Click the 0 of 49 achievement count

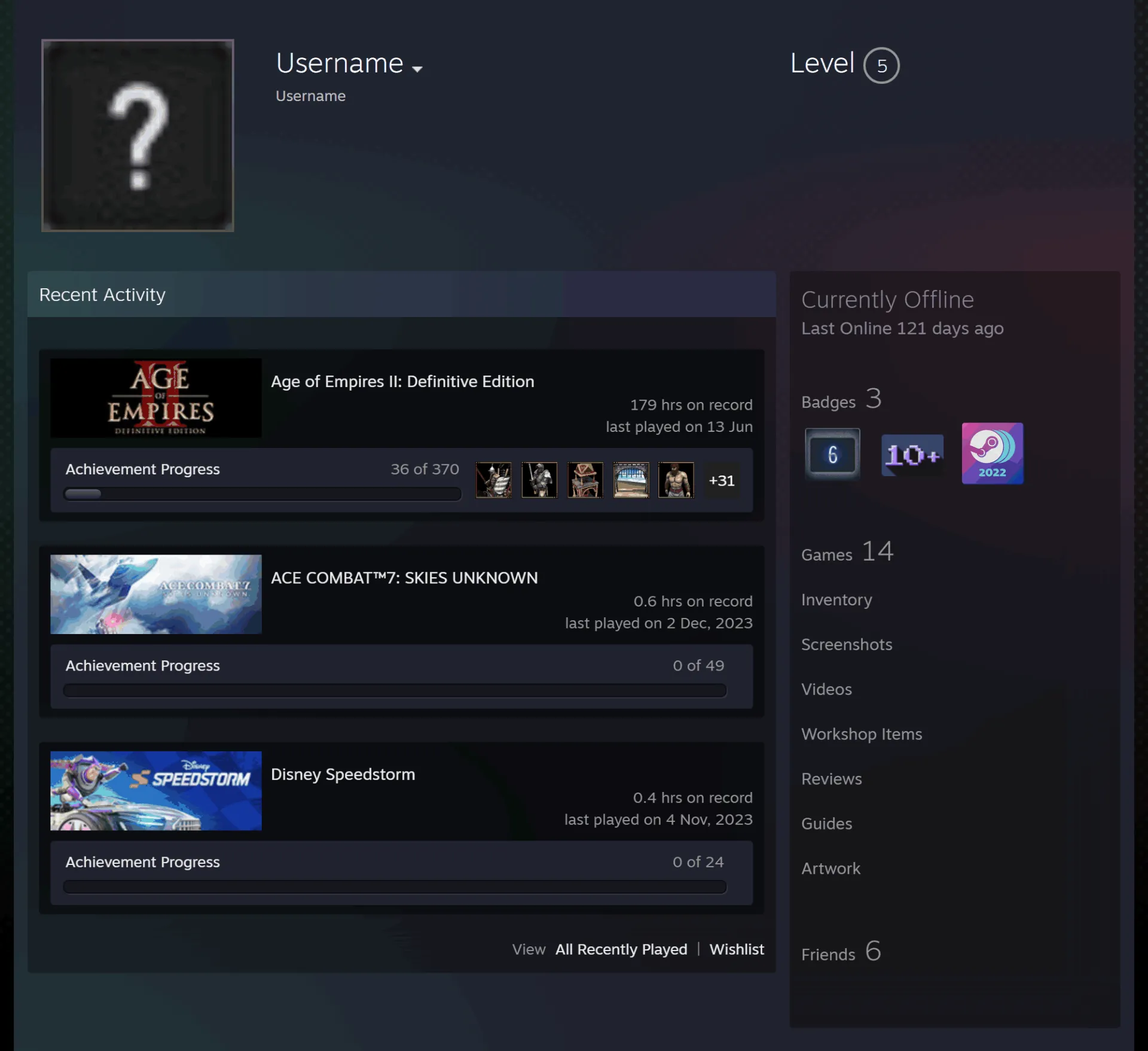tap(698, 666)
